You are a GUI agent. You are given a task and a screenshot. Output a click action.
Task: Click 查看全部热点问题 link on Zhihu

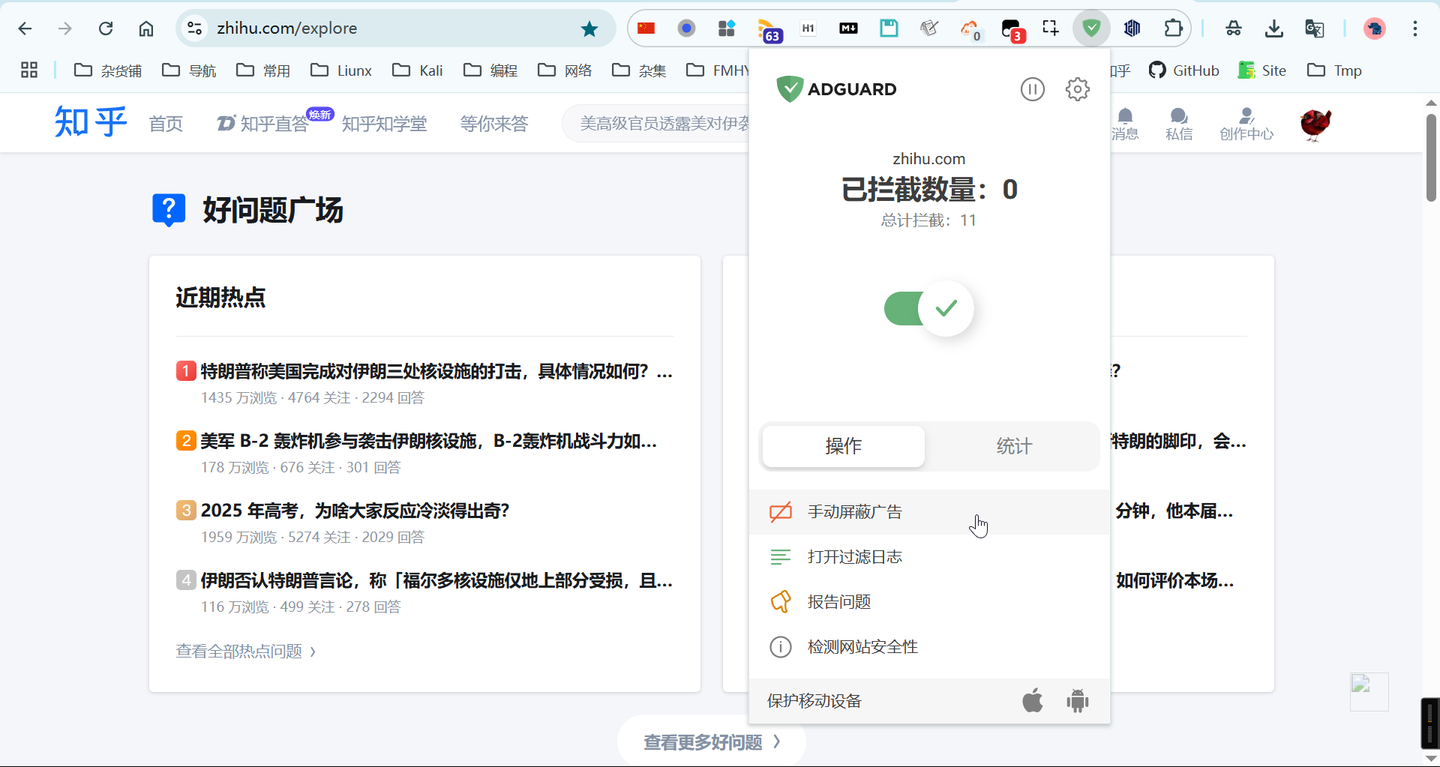(x=240, y=650)
